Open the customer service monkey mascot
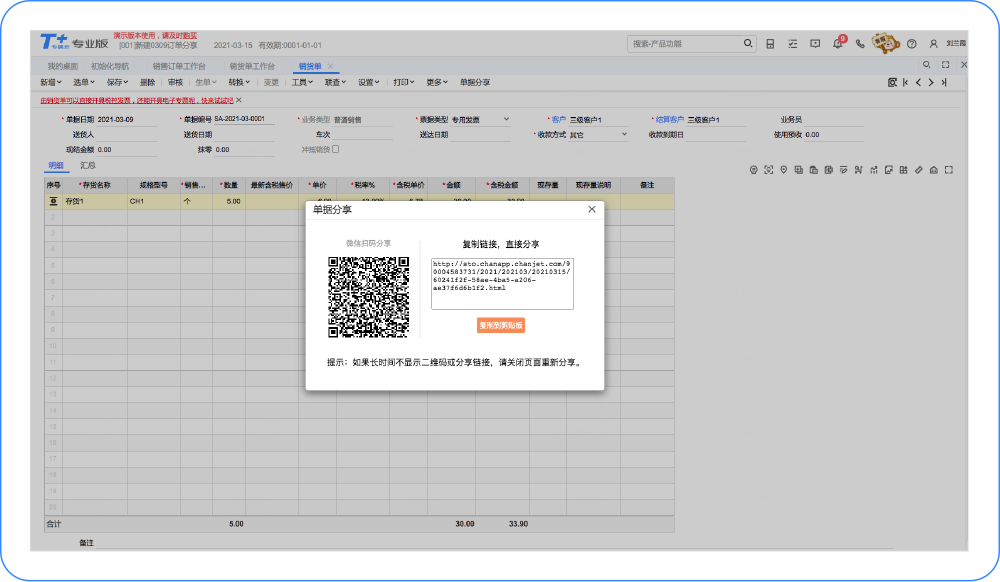1000x582 pixels. coord(885,43)
